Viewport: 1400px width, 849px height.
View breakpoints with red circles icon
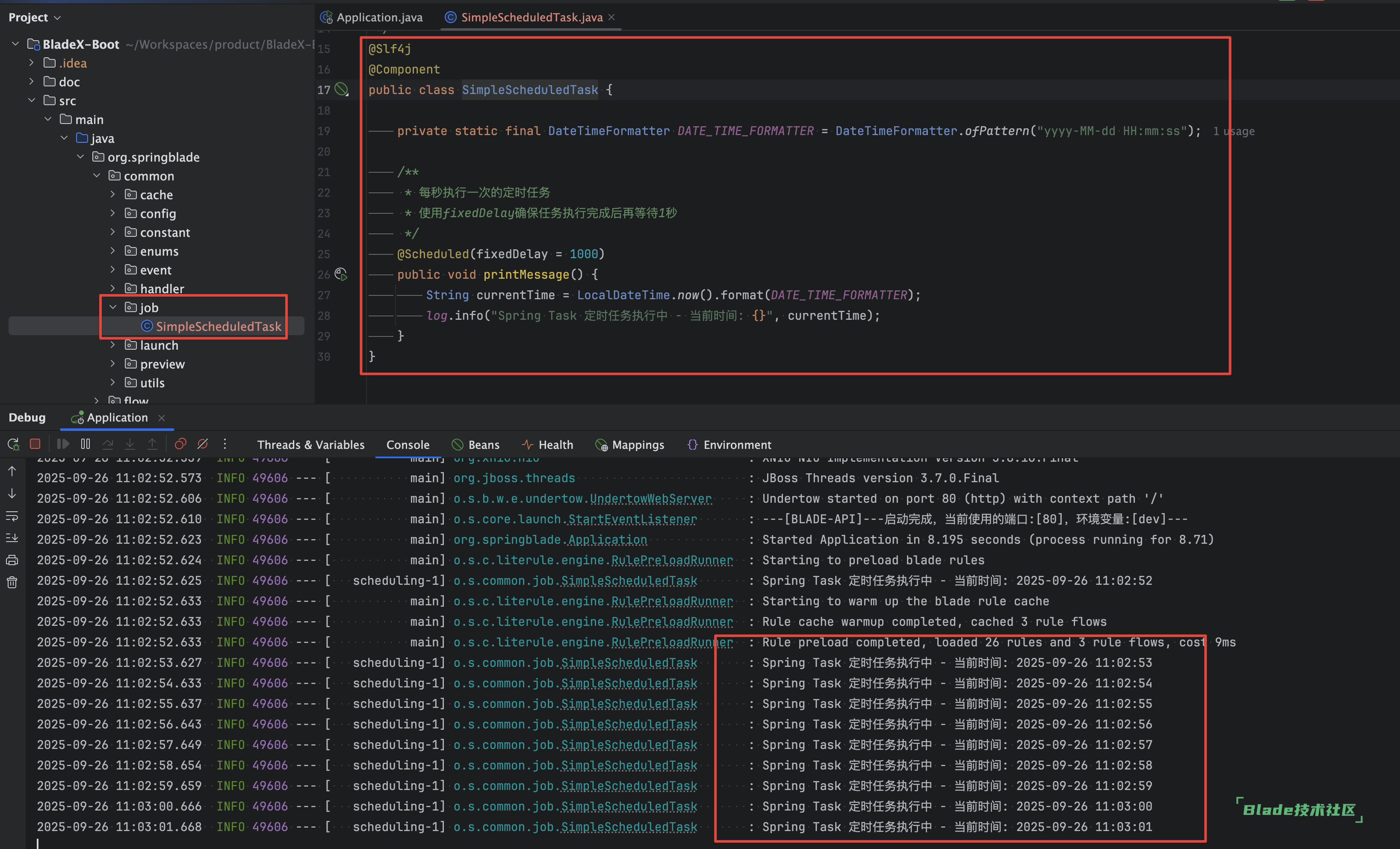click(x=180, y=444)
